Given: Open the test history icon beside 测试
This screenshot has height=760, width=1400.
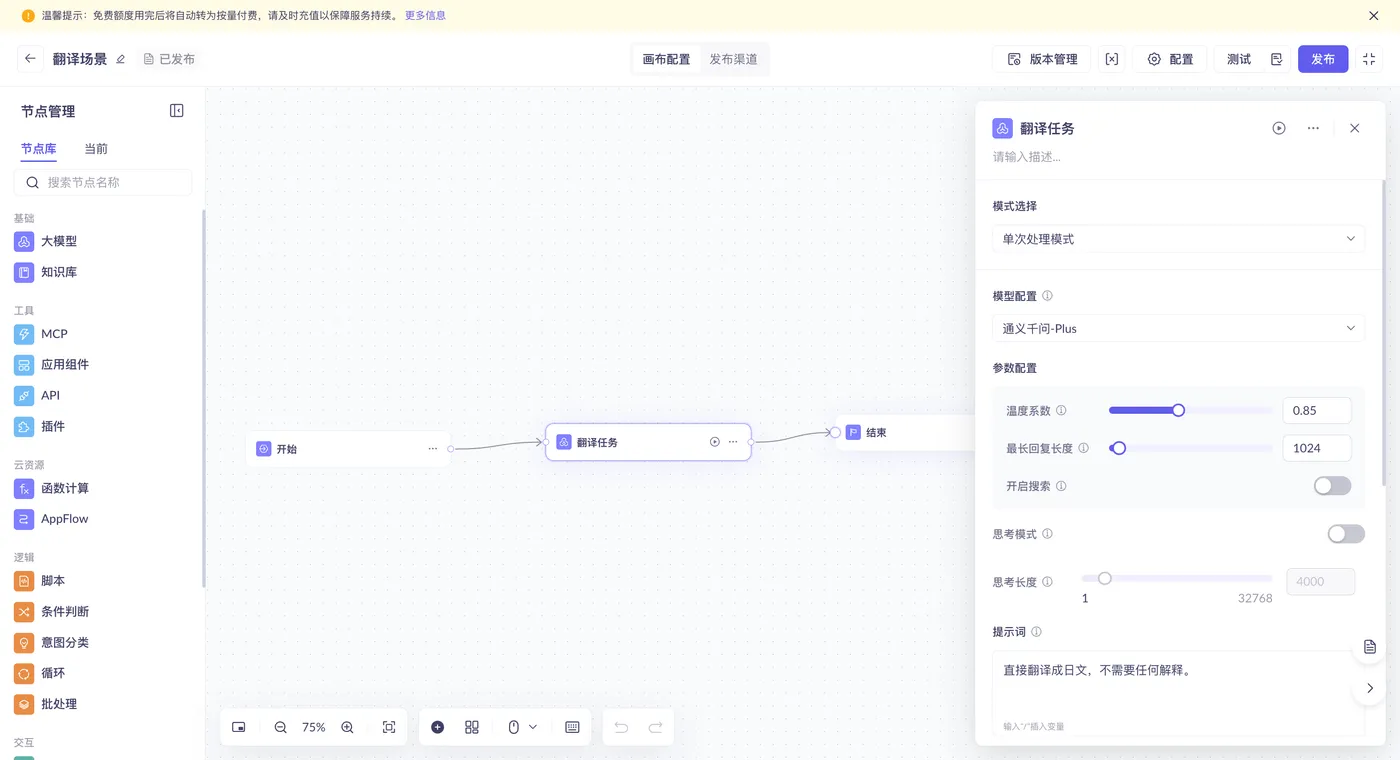Looking at the screenshot, I should click(x=1277, y=59).
